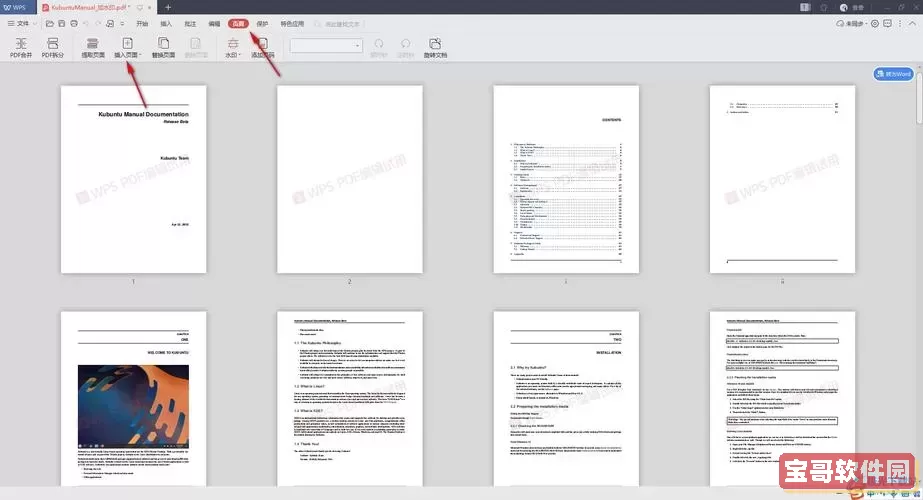This screenshot has width=923, height=500.
Task: Switch to the 编辑 tab
Action: click(214, 24)
